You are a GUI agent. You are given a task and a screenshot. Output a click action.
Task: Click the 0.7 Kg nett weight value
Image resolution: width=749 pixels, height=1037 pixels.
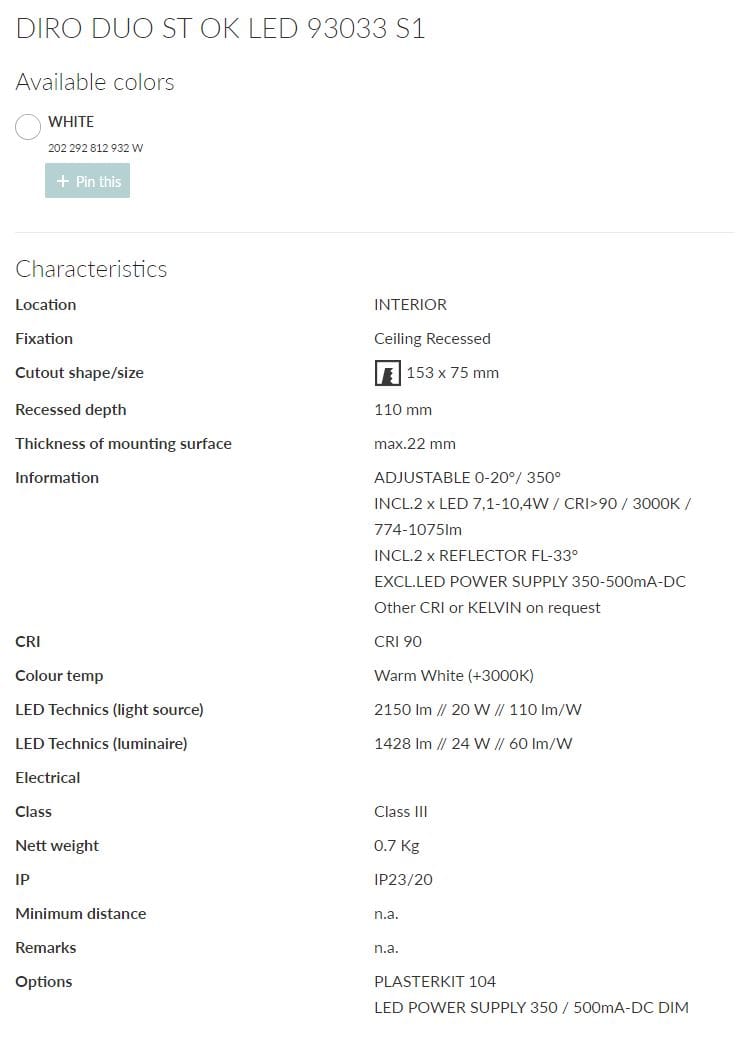click(x=397, y=845)
